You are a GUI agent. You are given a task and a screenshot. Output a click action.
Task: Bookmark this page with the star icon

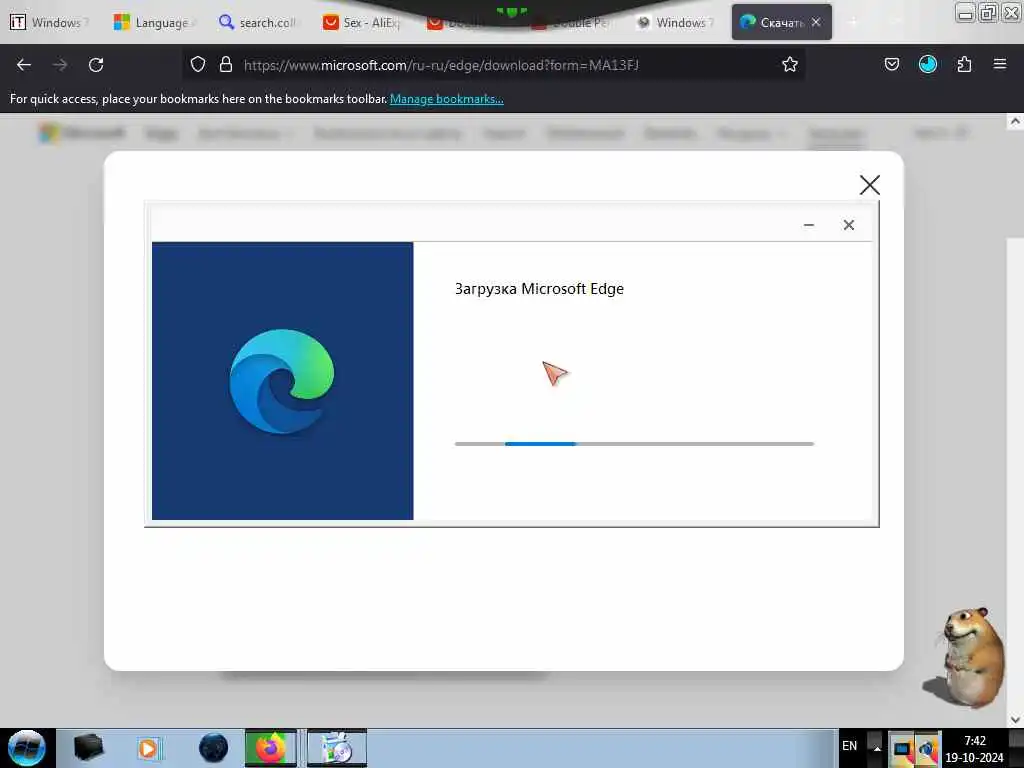click(x=790, y=64)
